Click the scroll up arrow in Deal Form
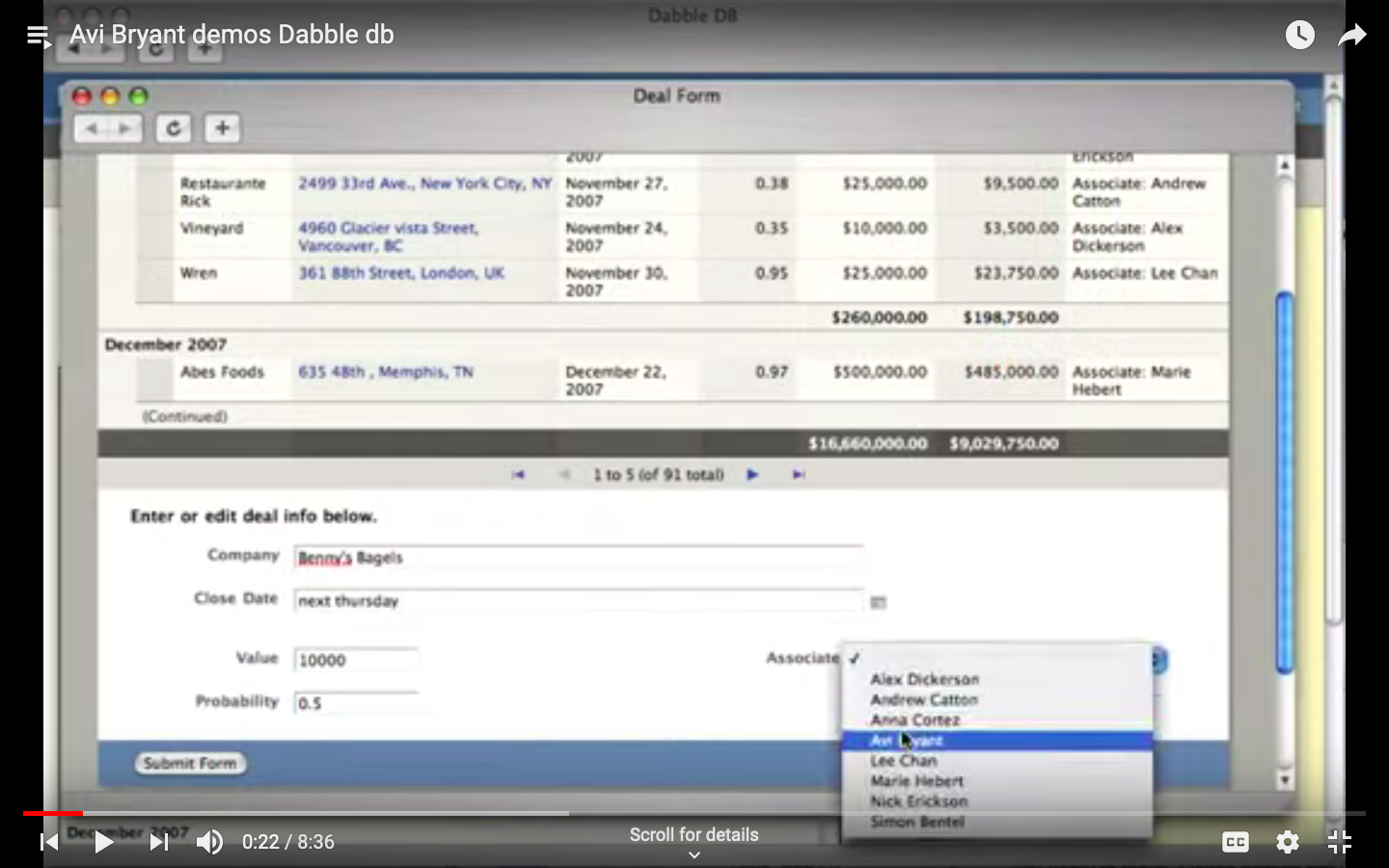This screenshot has width=1389, height=868. click(x=1285, y=166)
